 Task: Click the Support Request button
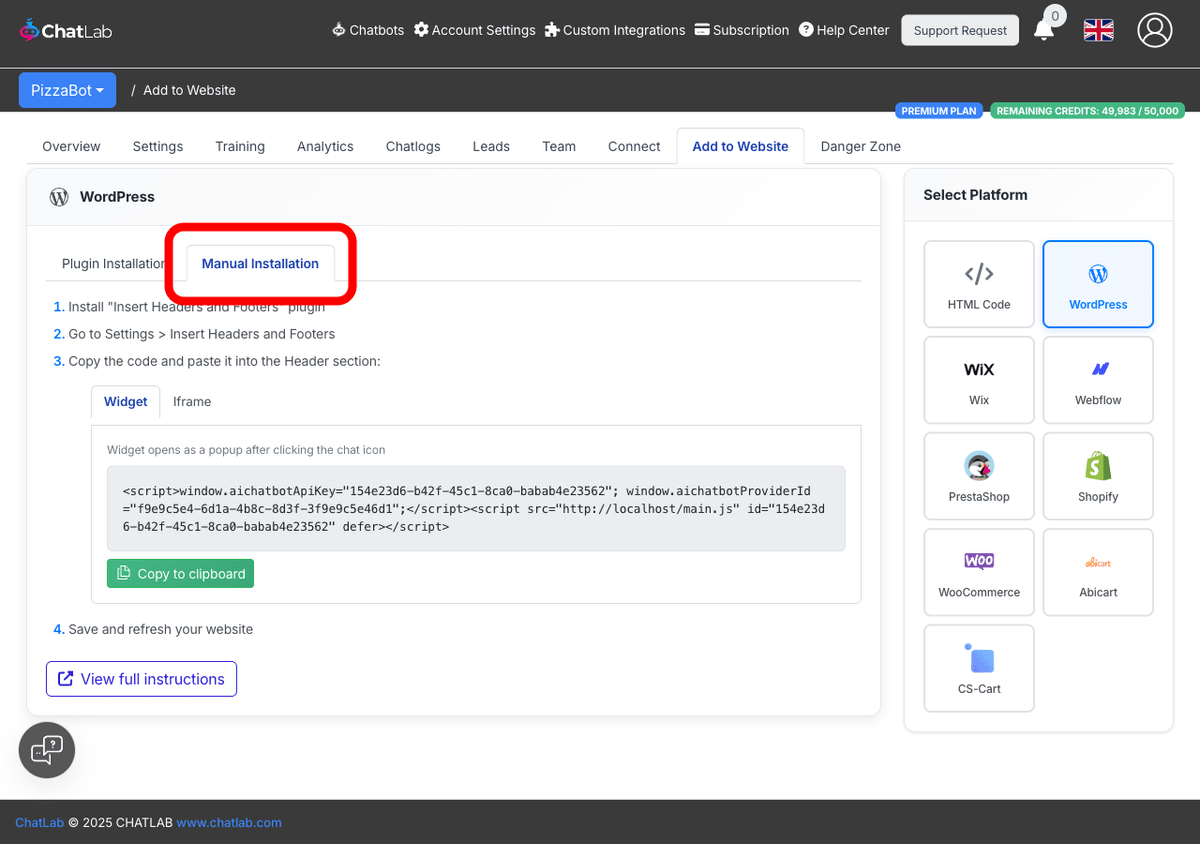pyautogui.click(x=960, y=30)
